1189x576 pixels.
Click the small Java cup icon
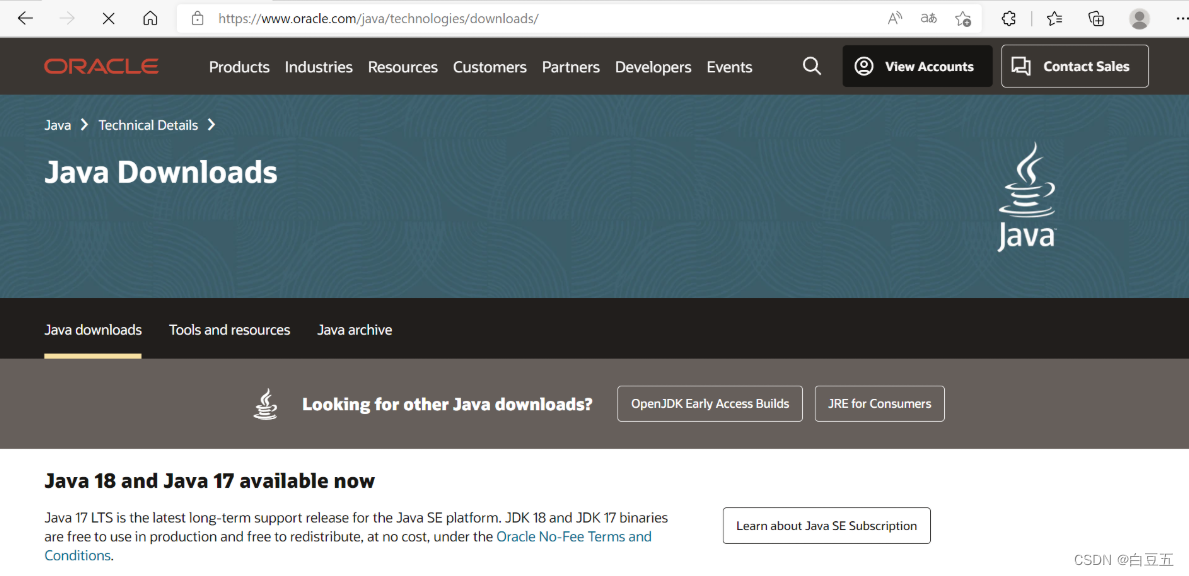click(265, 404)
